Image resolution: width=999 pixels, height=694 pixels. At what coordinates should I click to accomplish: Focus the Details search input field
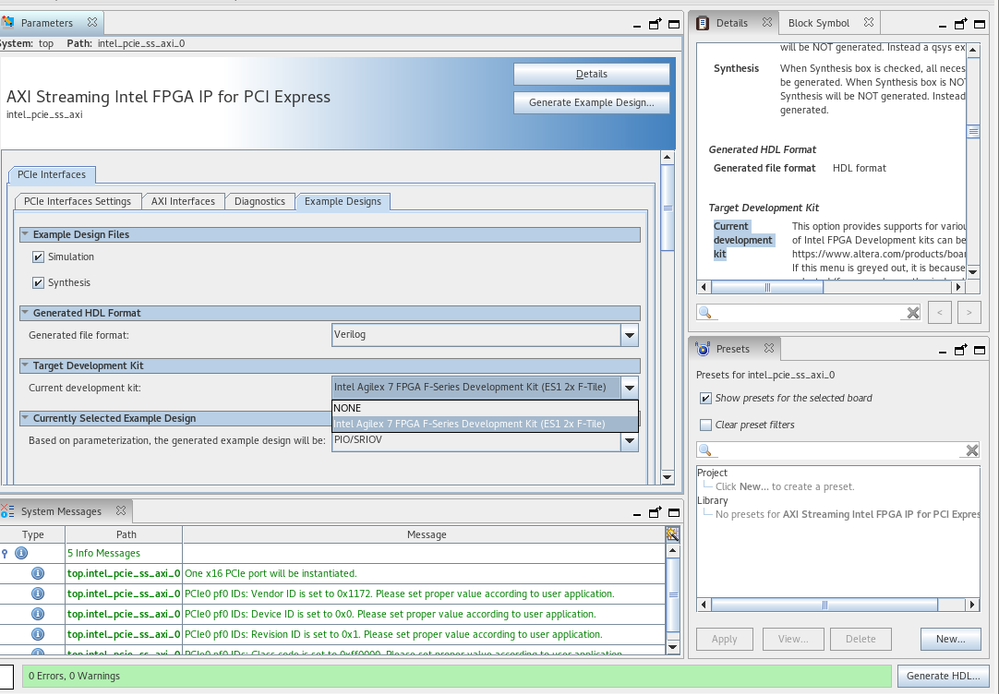pyautogui.click(x=809, y=312)
